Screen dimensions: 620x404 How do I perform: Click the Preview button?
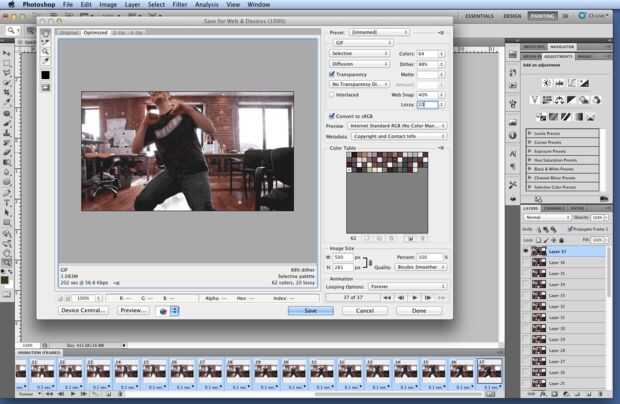tap(133, 310)
